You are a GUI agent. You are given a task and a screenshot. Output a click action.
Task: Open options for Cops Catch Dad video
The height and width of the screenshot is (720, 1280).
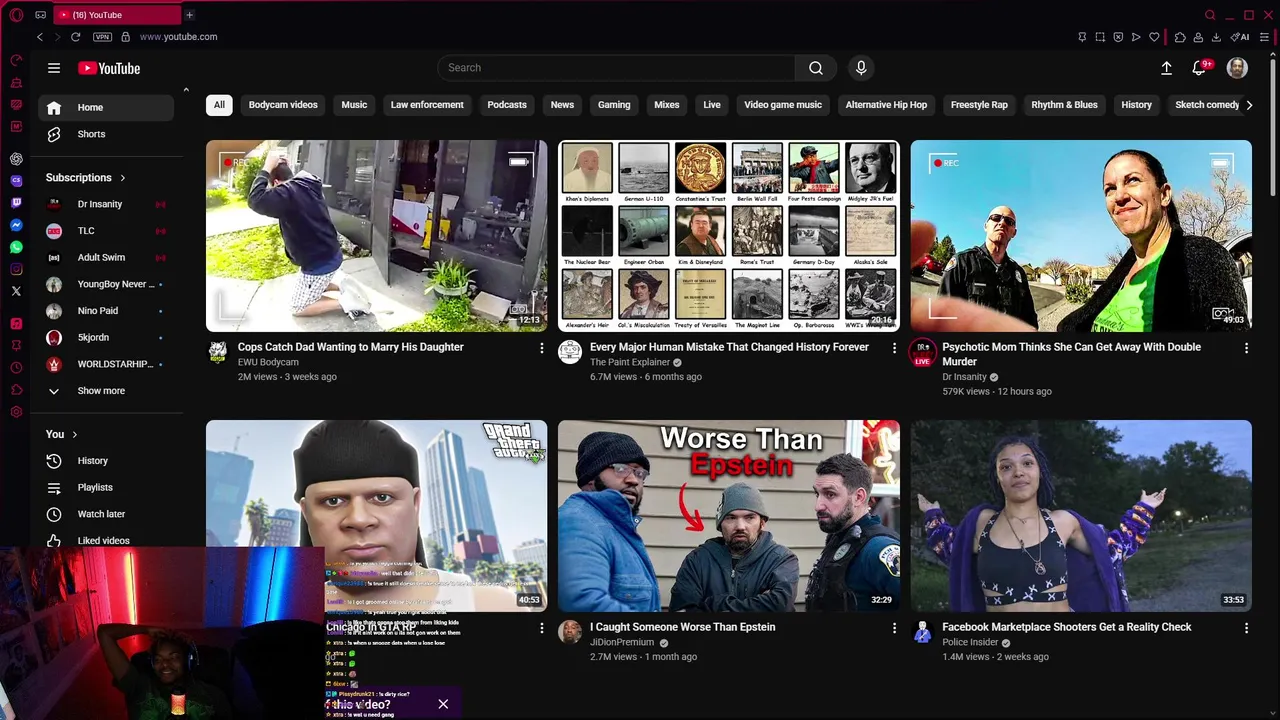[x=542, y=348]
